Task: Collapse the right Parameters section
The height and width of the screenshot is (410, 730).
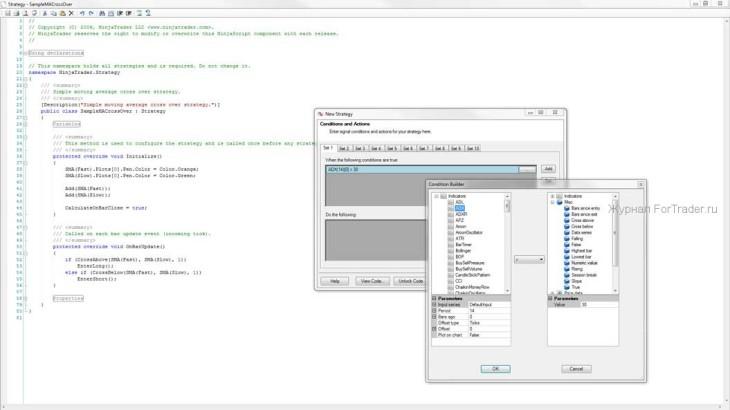Action: [550, 298]
